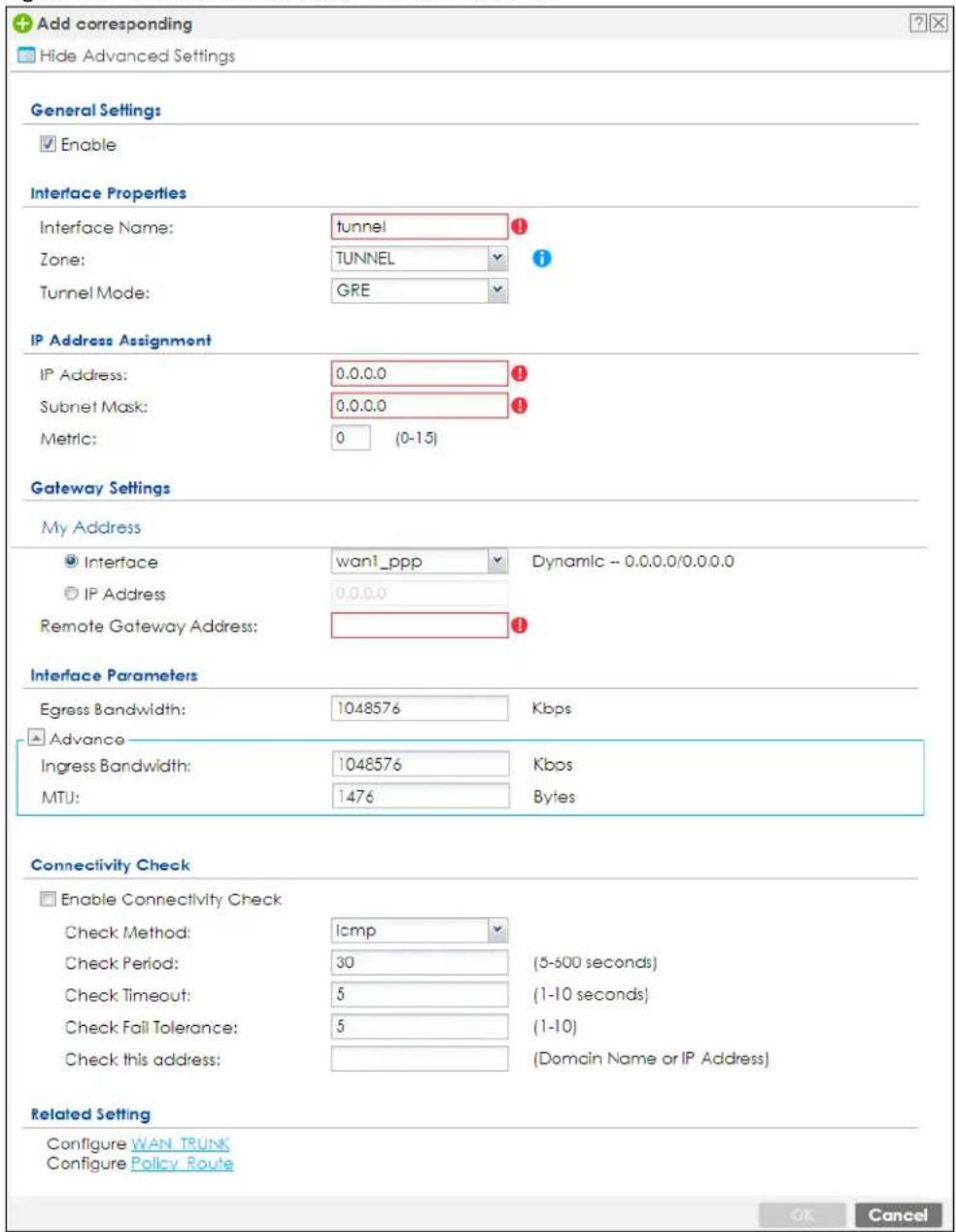Click the error icon beside Remote Gateway Address
The width and height of the screenshot is (956, 1232).
pyautogui.click(x=518, y=626)
